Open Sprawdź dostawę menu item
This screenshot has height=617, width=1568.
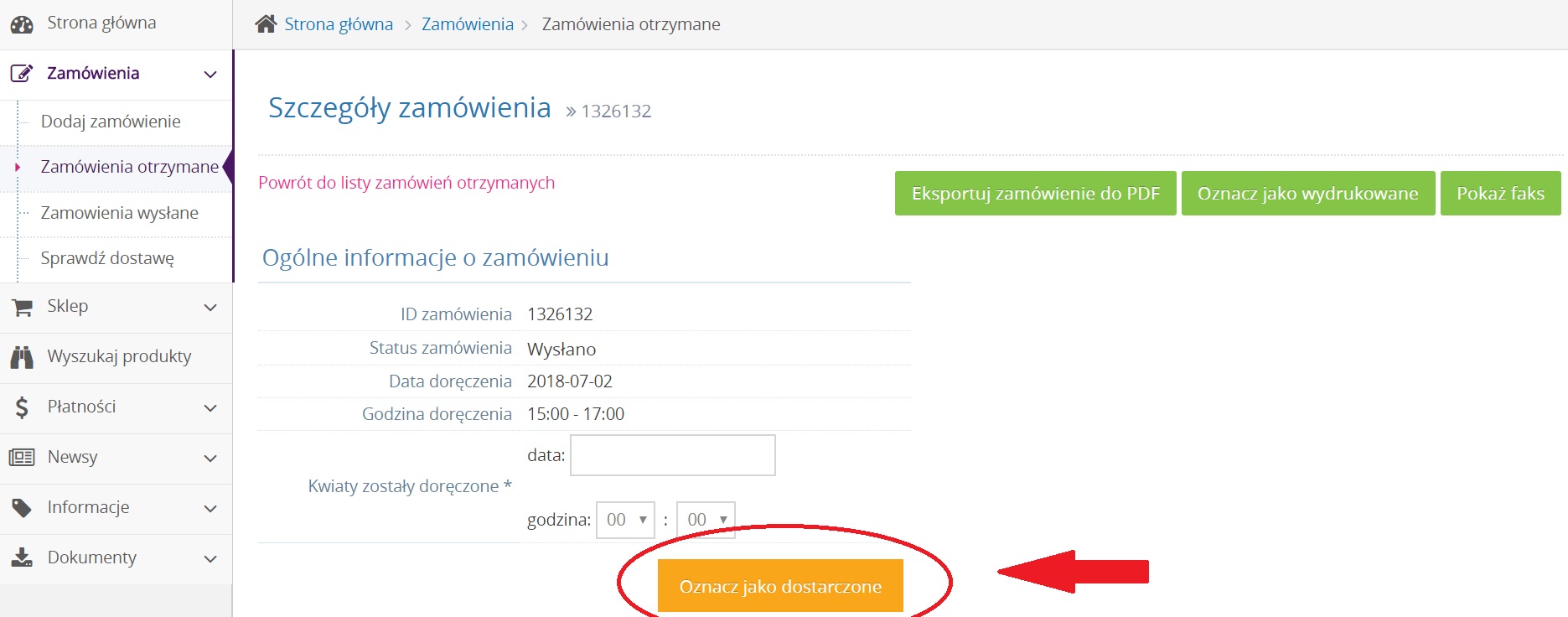coord(107,258)
